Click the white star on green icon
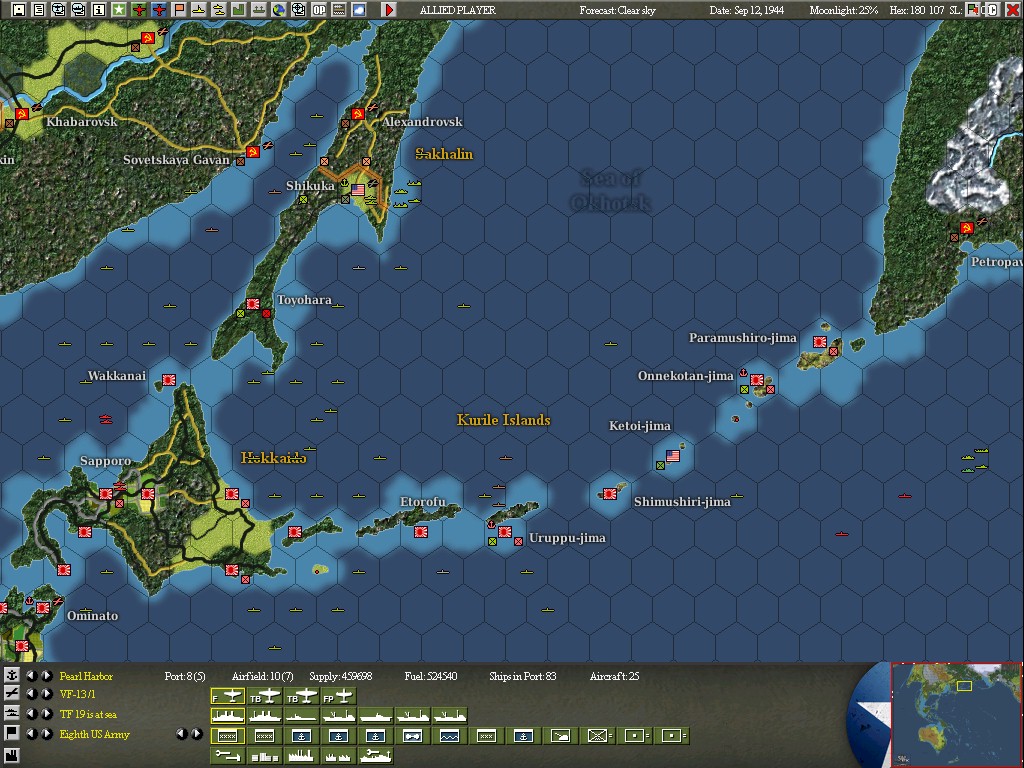The width and height of the screenshot is (1024, 768). pyautogui.click(x=119, y=10)
